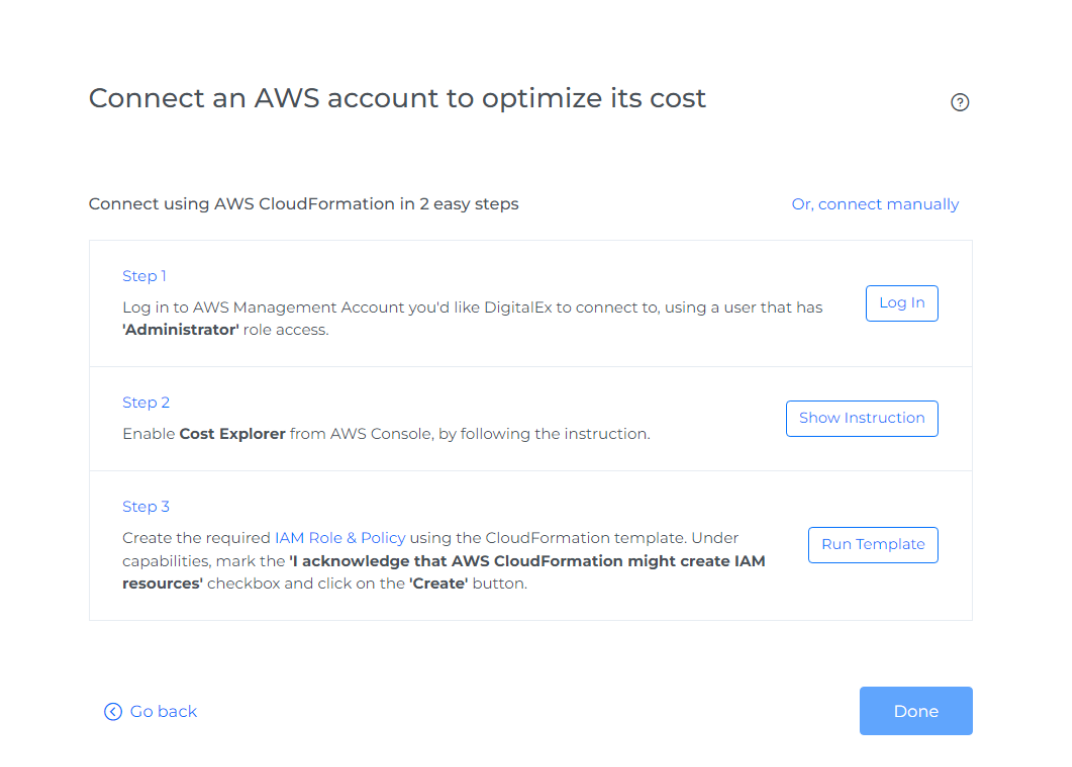Click the Done button
The height and width of the screenshot is (767, 1072).
pos(916,711)
